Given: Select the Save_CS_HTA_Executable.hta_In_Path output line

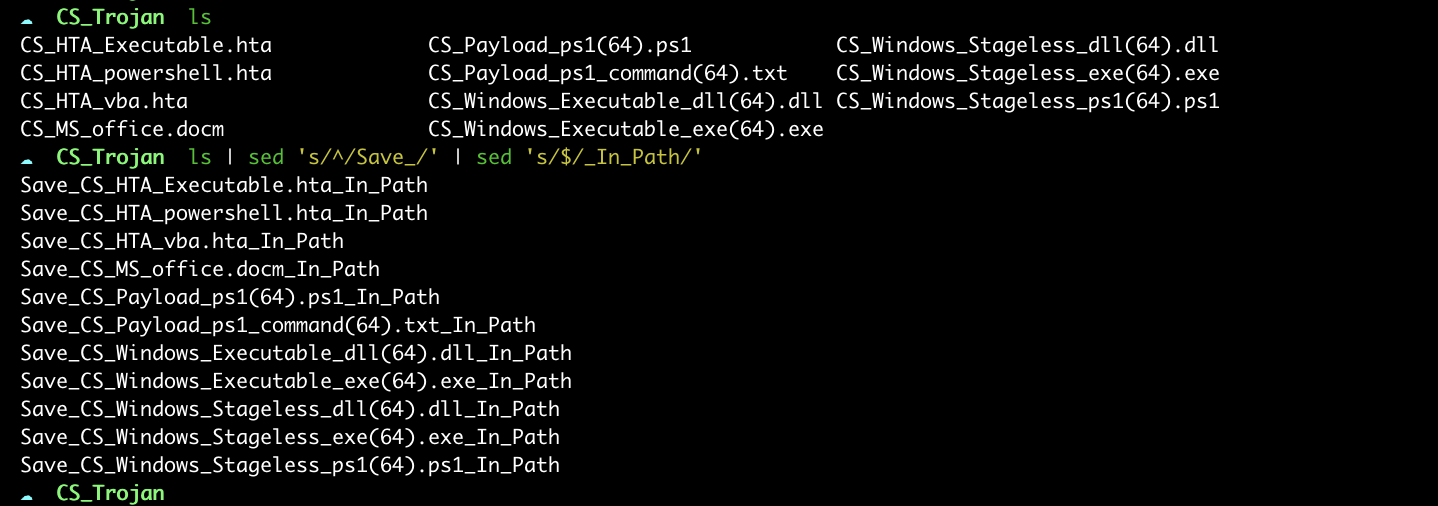Looking at the screenshot, I should click(x=224, y=185).
